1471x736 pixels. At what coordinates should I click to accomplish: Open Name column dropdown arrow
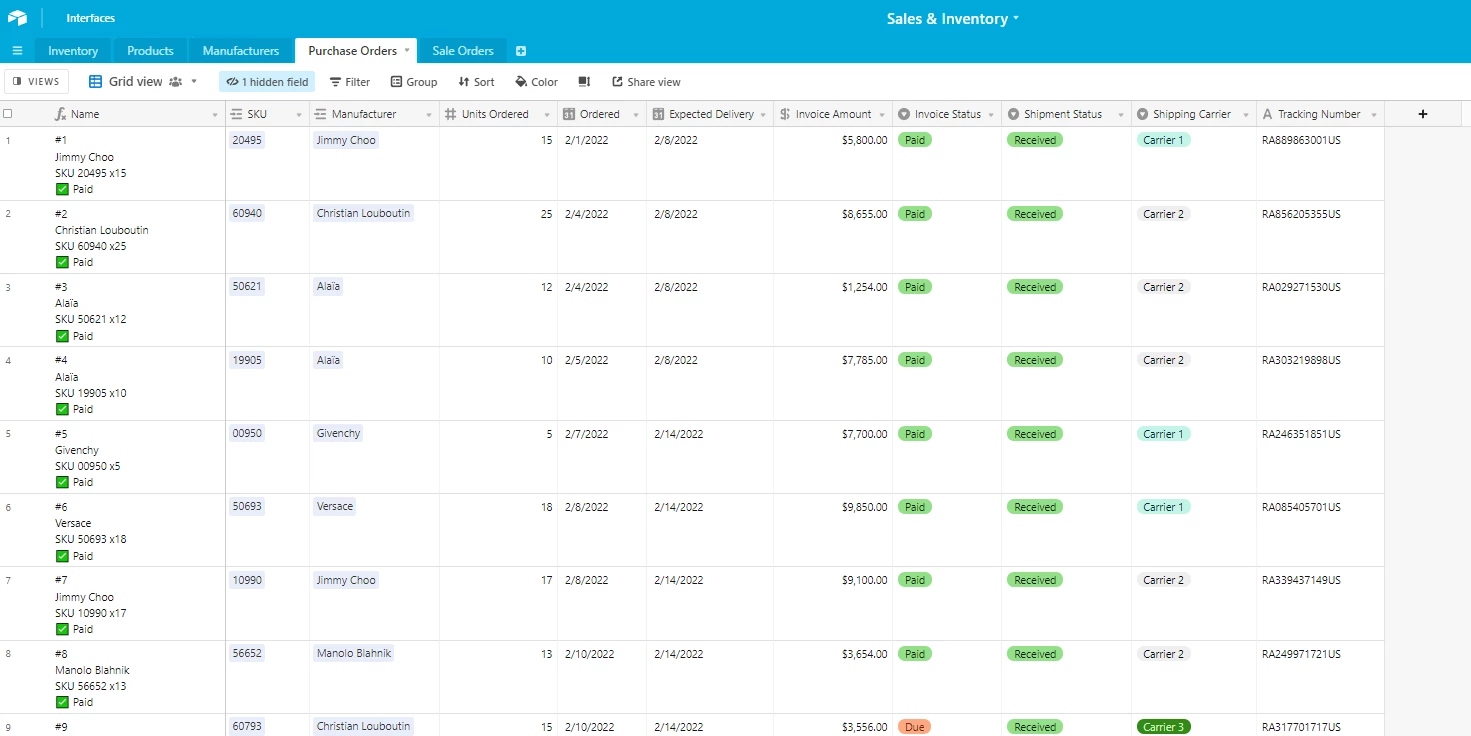point(215,115)
